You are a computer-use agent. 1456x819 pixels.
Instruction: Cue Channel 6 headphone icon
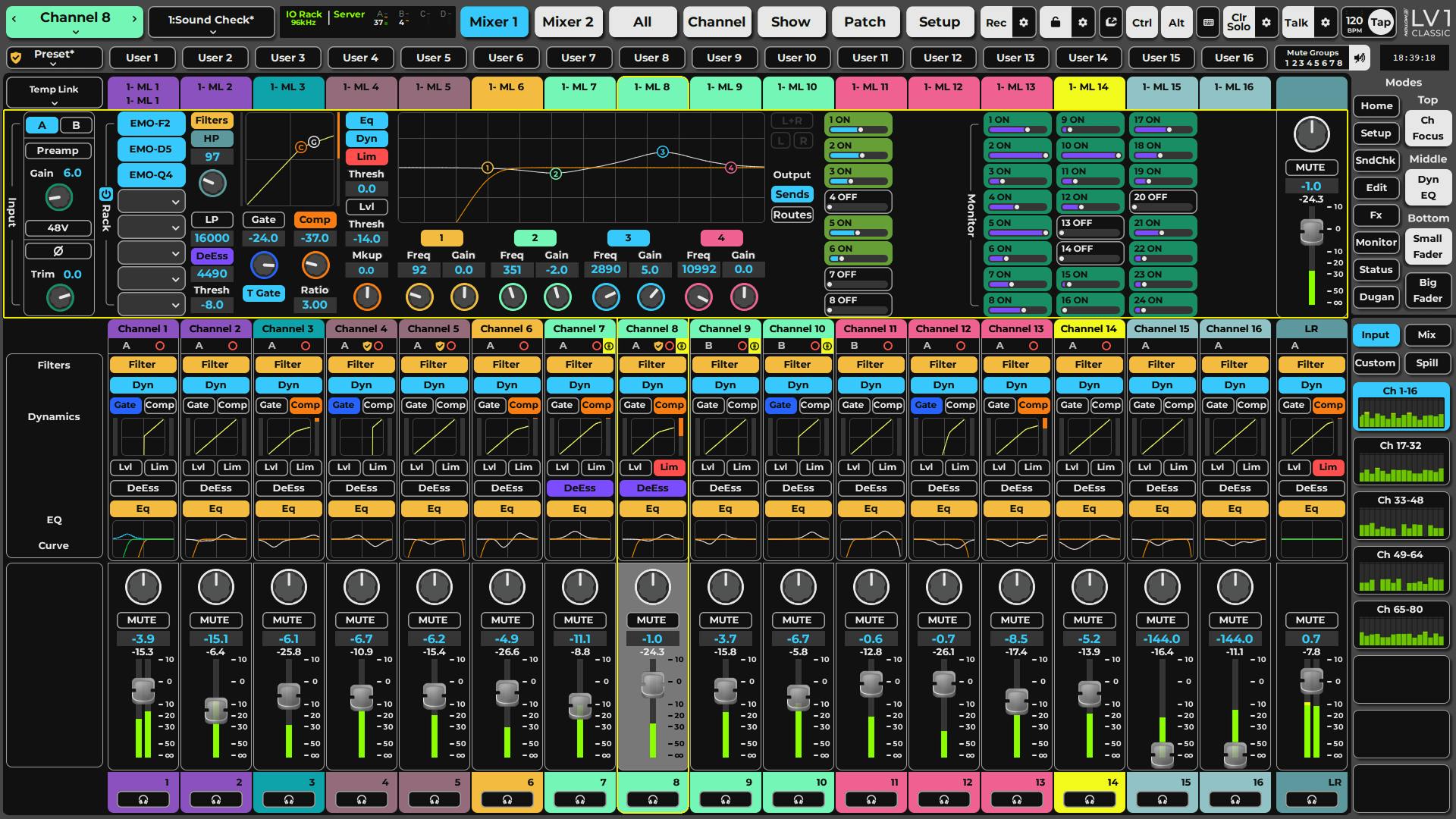click(507, 799)
